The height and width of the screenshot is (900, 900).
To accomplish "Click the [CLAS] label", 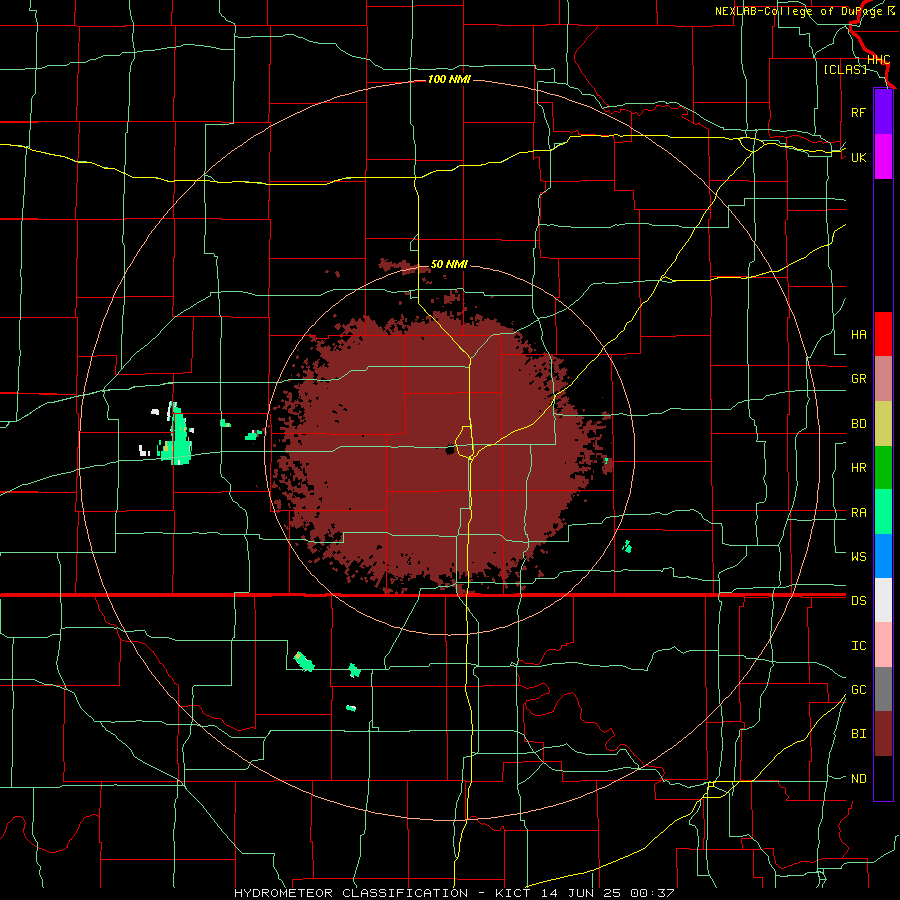I will [x=845, y=69].
